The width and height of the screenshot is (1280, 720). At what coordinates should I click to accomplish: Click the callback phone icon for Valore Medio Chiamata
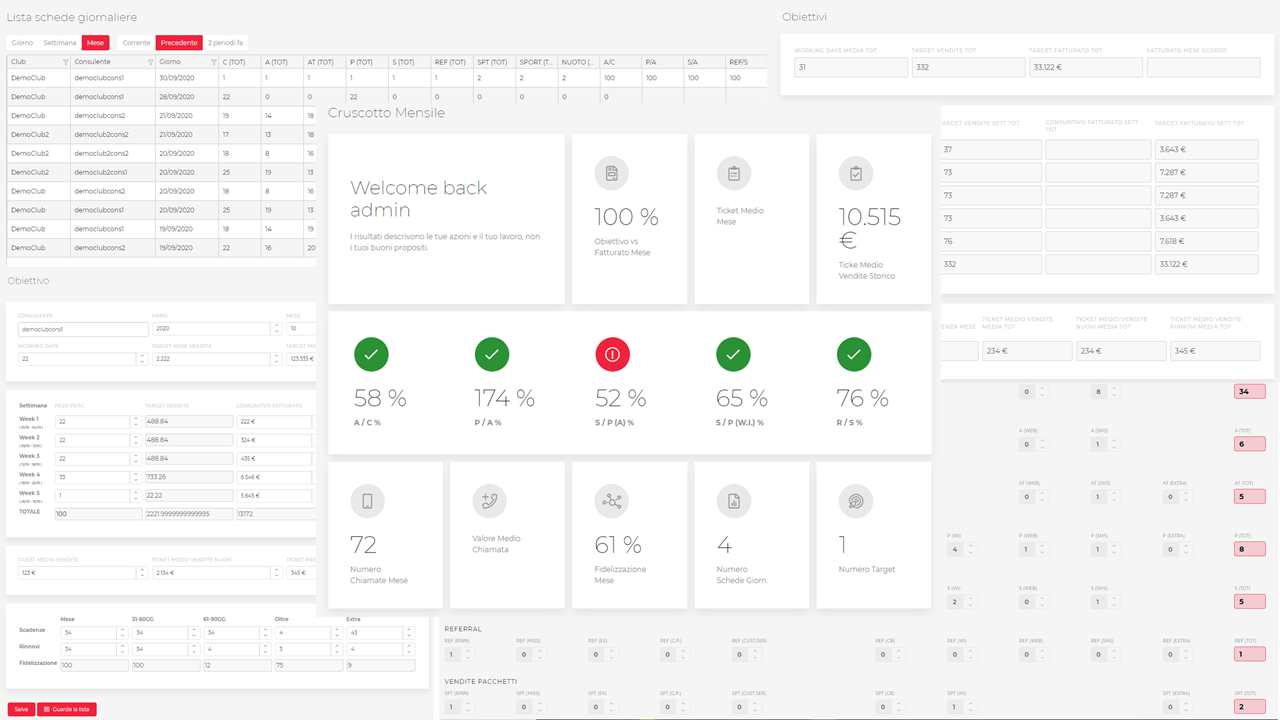490,501
